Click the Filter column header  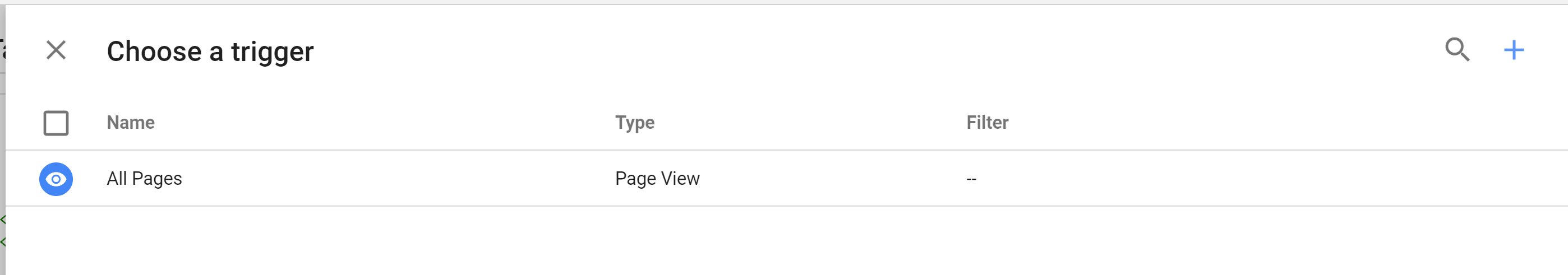(x=986, y=123)
